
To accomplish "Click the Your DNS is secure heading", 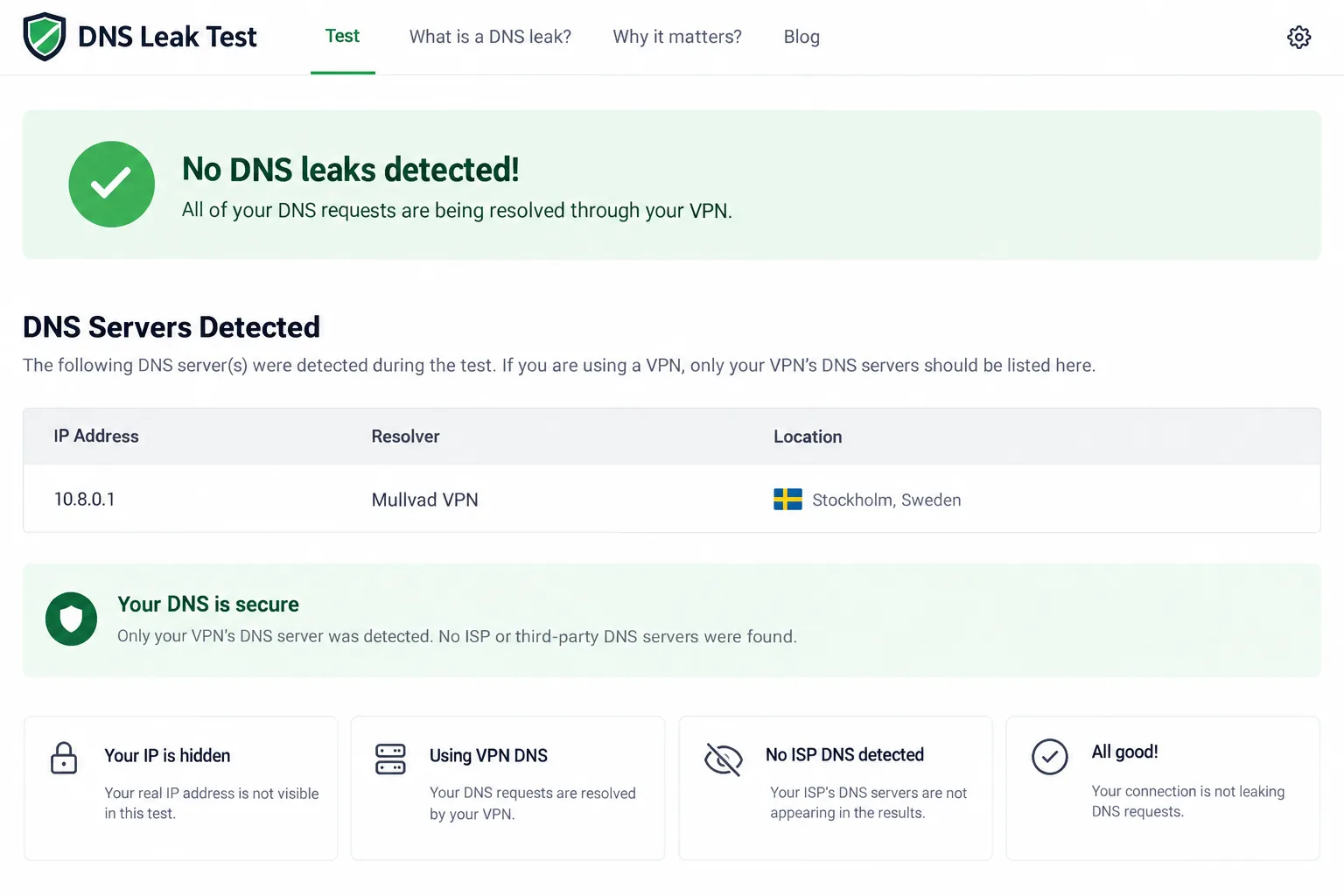I will coord(208,604).
